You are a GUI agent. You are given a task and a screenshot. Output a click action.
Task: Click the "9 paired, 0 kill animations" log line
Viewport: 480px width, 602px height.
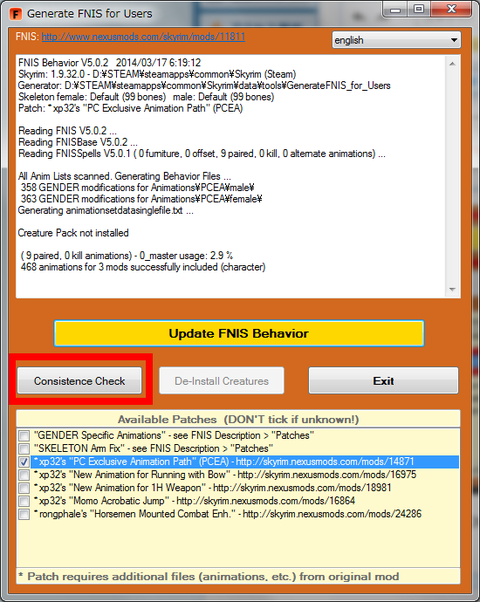[127, 256]
